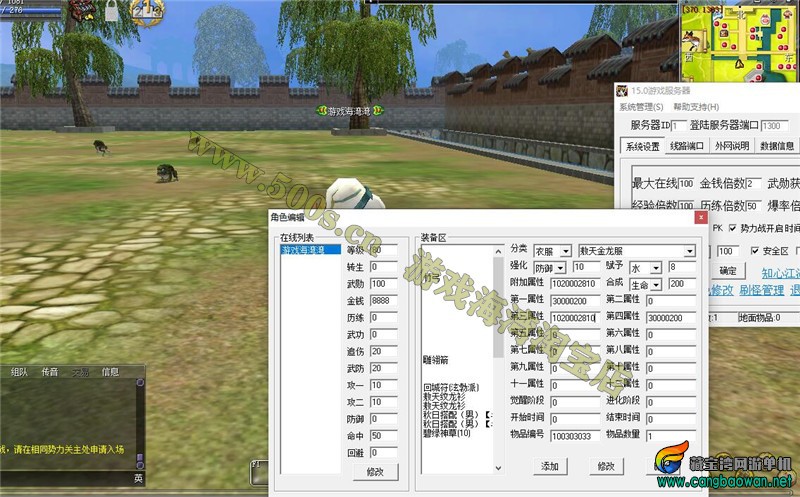Click the 确定 button in server window
Image resolution: width=800 pixels, height=497 pixels.
click(728, 271)
